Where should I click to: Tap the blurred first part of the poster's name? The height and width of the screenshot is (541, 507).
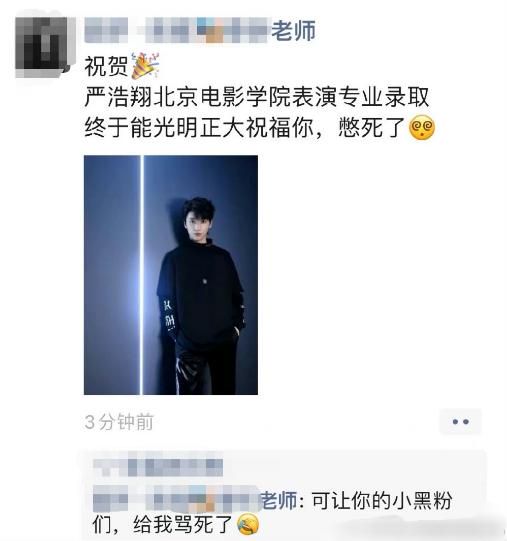click(x=106, y=30)
